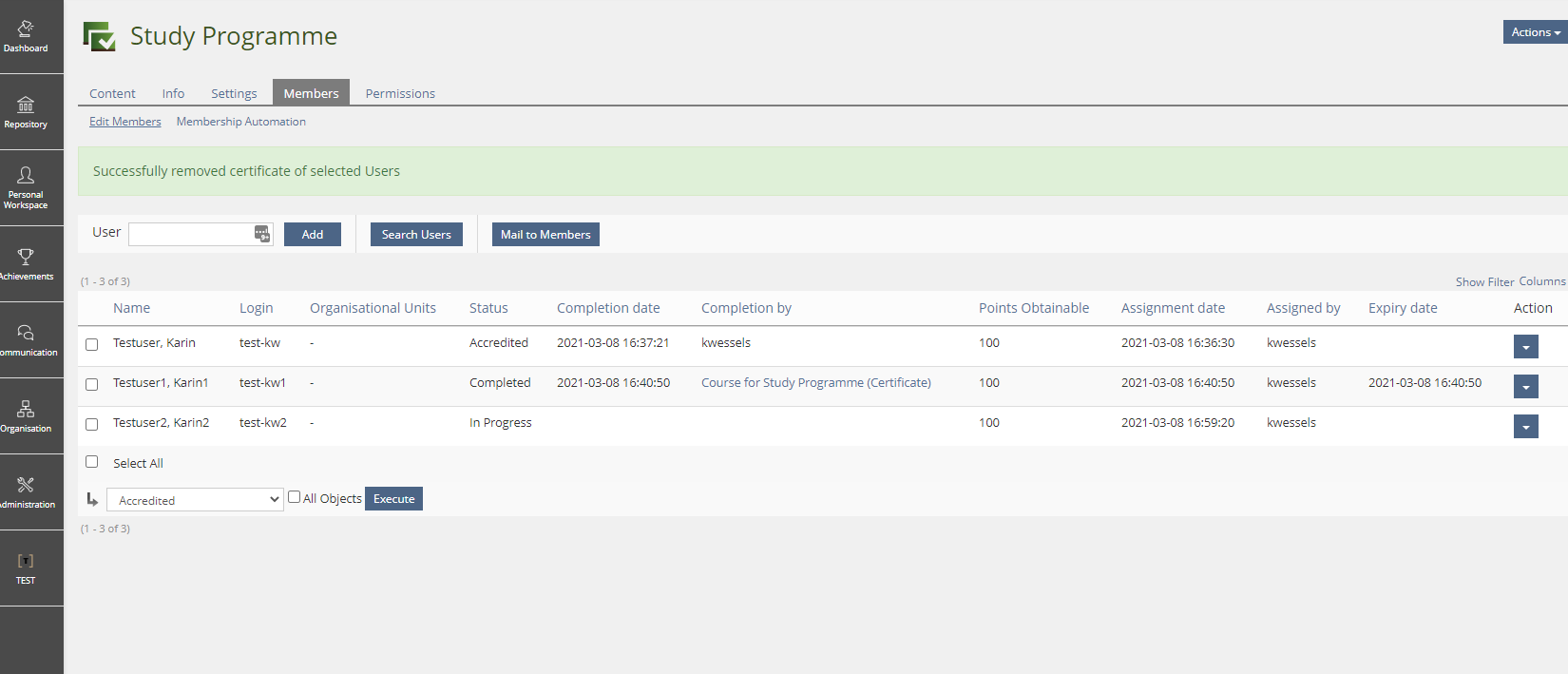Switch to the Settings tab
Screen dimensions: 1568x674
[234, 93]
